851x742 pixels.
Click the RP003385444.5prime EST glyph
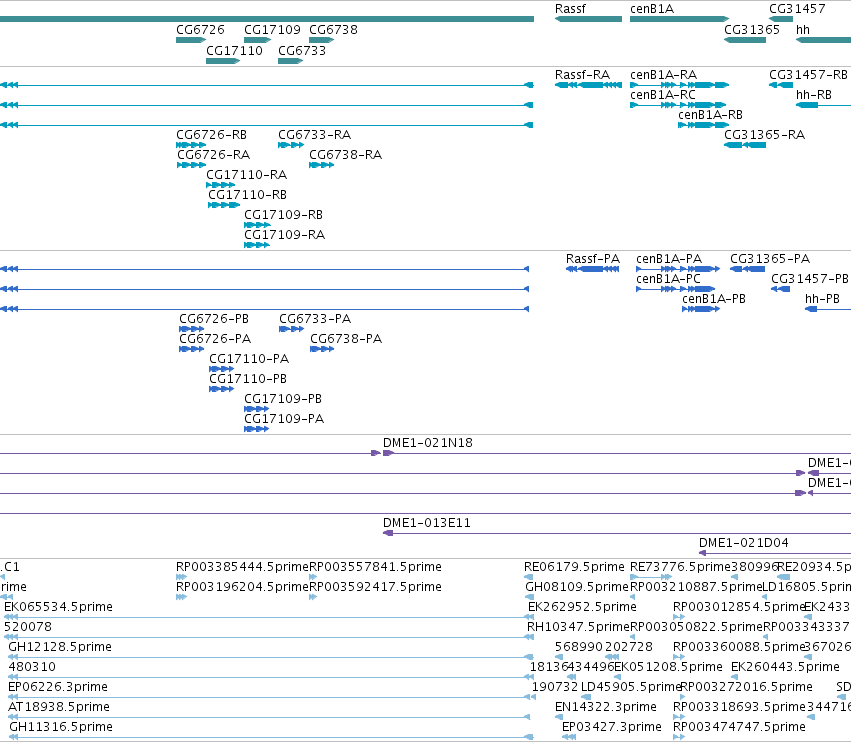click(181, 578)
